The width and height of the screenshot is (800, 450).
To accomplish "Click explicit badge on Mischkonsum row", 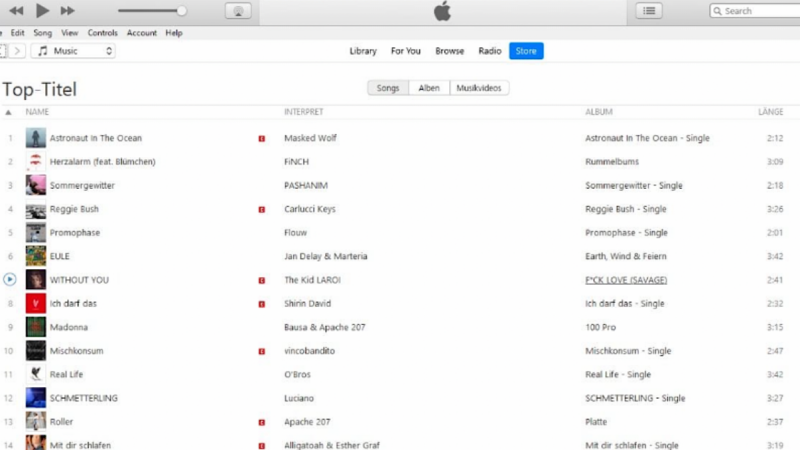I will 262,352.
